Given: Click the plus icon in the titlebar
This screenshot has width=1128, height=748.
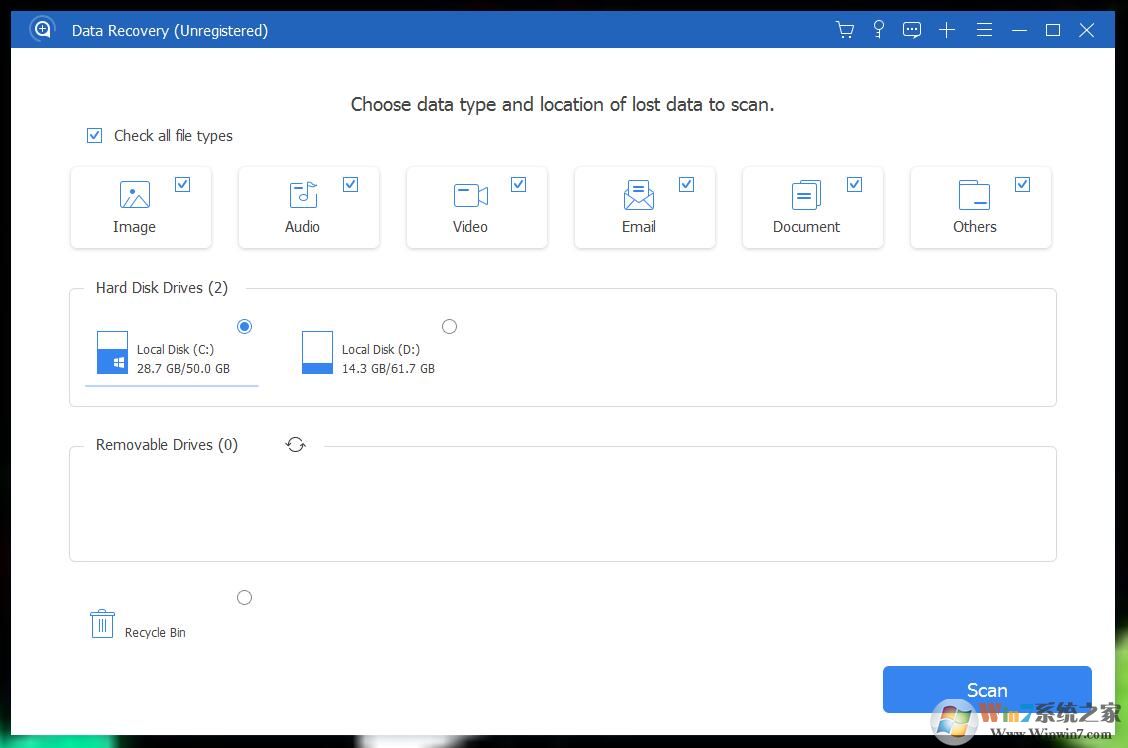Looking at the screenshot, I should [946, 30].
